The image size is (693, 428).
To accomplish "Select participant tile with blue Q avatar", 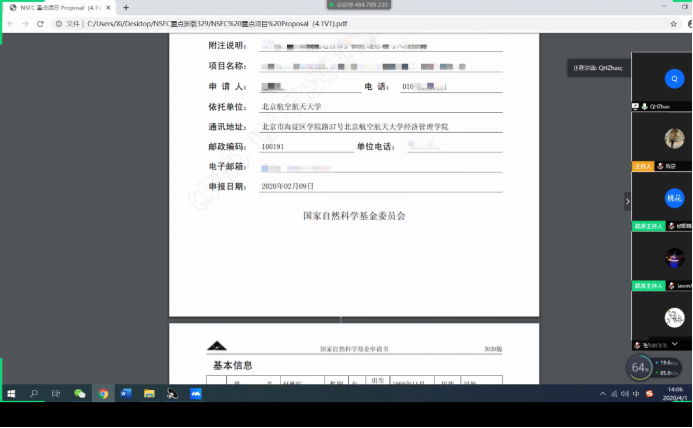I will pyautogui.click(x=661, y=79).
